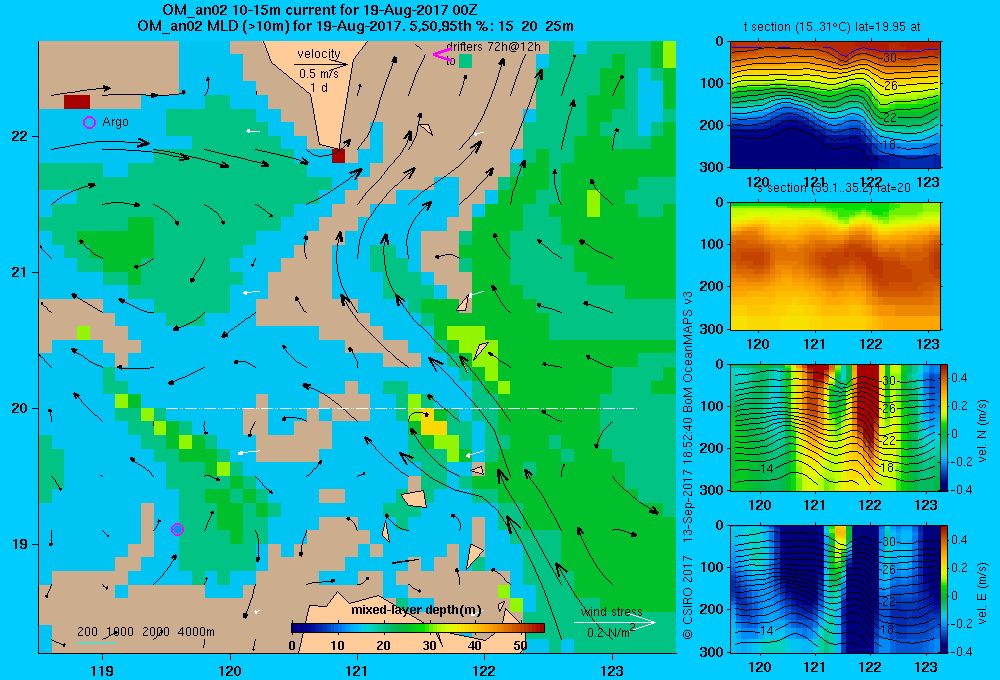
Task: Click the '0.5 m/s' velocity scale text
Action: click(319, 74)
